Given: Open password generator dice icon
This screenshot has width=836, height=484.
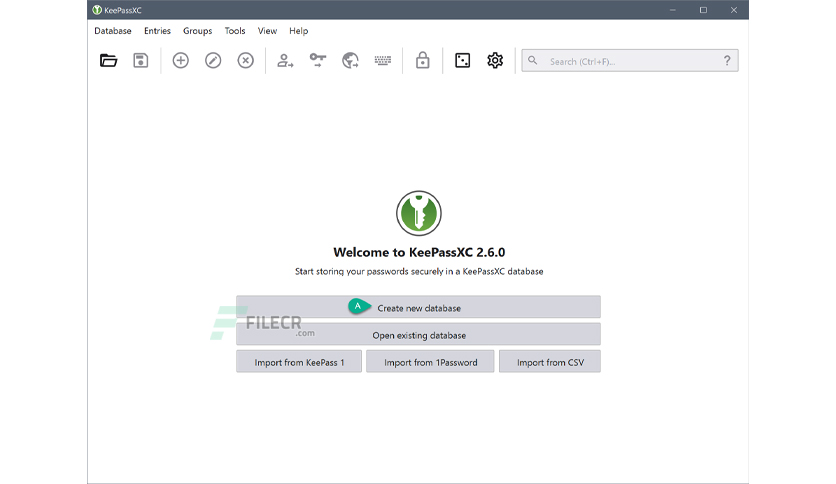Looking at the screenshot, I should (x=463, y=61).
